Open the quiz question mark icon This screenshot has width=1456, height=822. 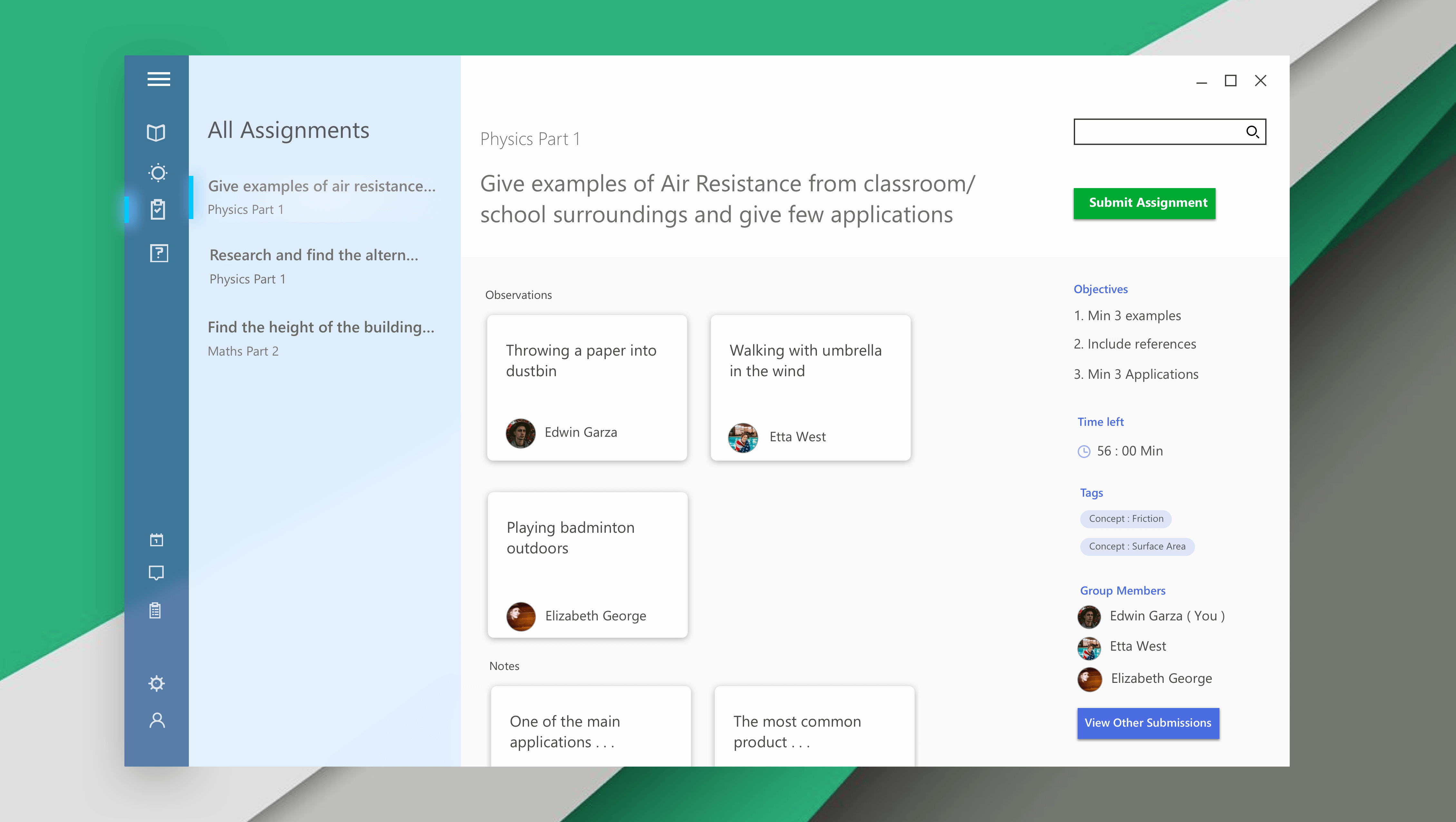159,253
